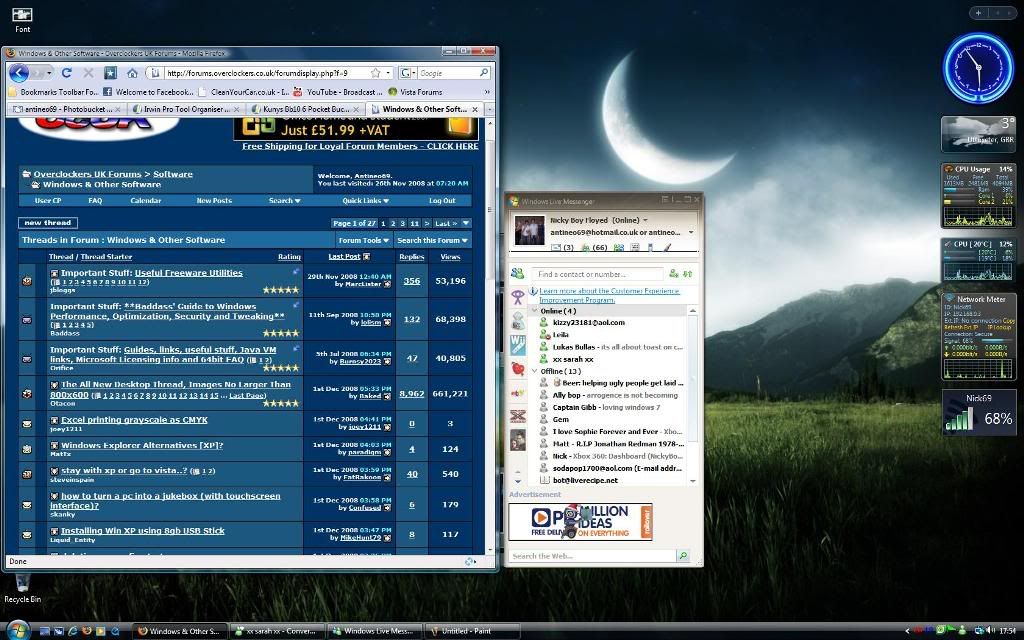Click the new thread button
The height and width of the screenshot is (640, 1024).
coord(47,223)
